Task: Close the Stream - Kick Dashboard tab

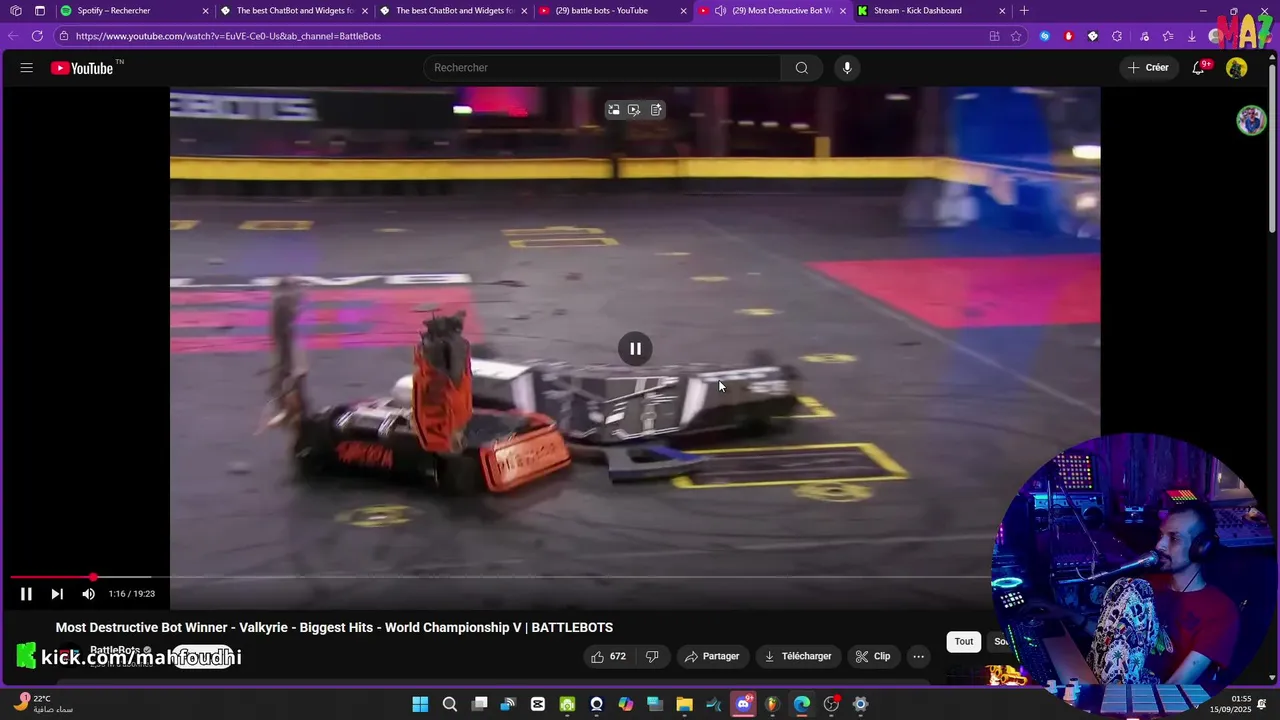Action: tap(1003, 11)
